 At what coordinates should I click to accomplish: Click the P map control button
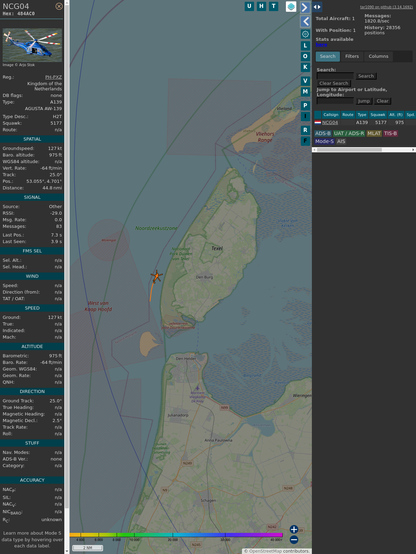(305, 105)
